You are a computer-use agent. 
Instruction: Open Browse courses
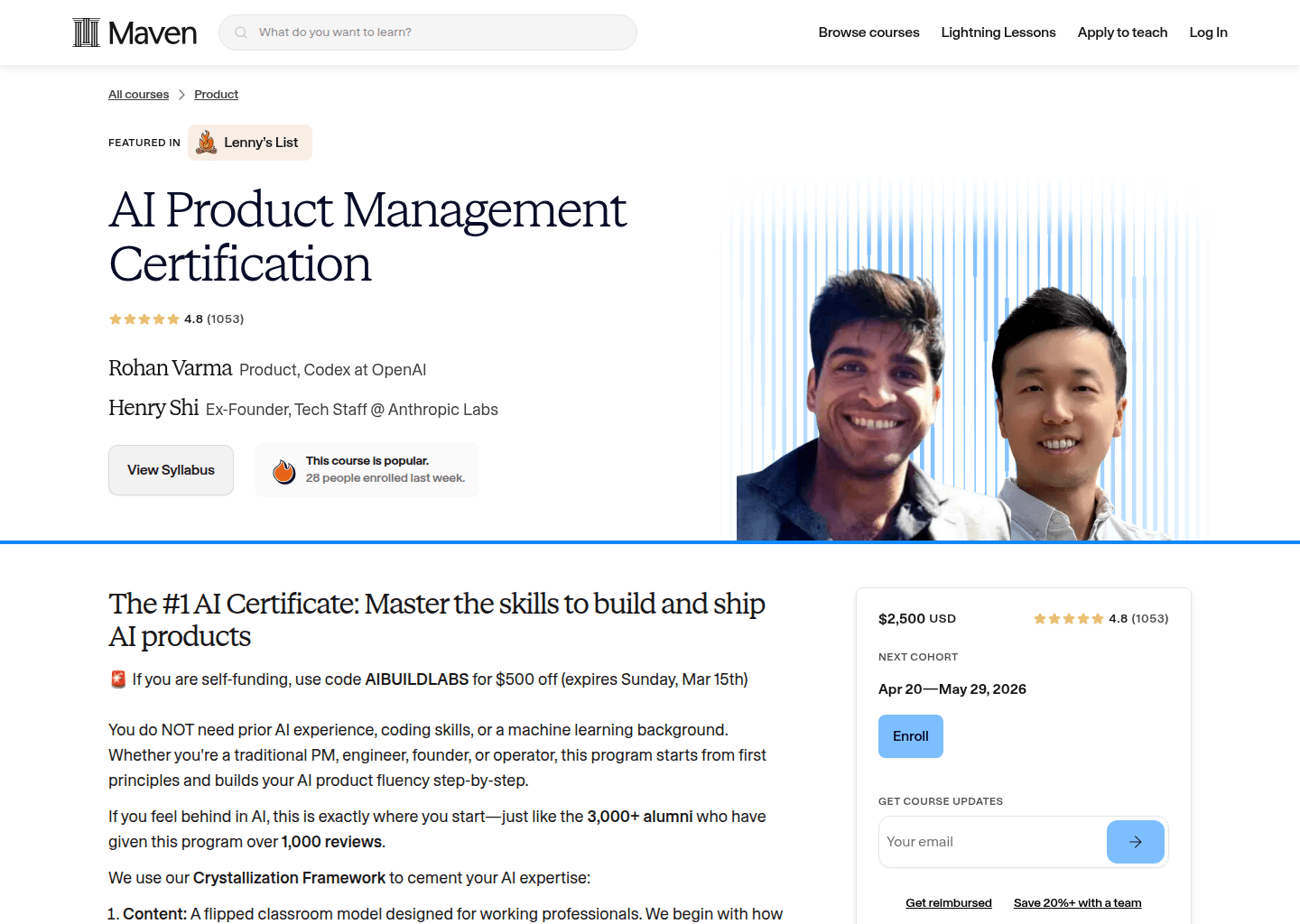click(x=868, y=32)
